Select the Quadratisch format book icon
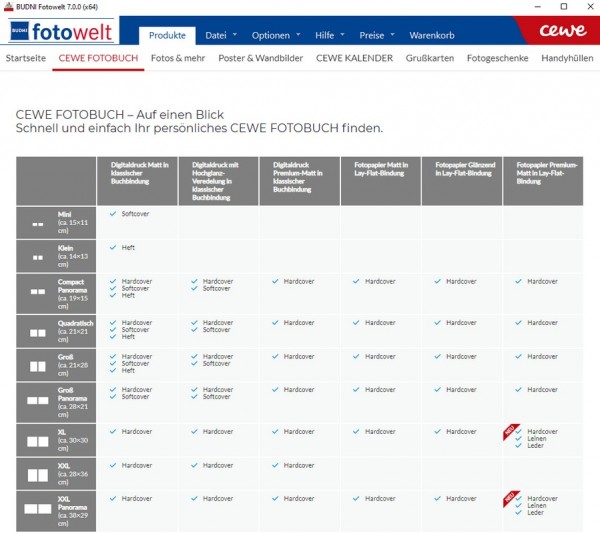The image size is (600, 534). point(38,333)
